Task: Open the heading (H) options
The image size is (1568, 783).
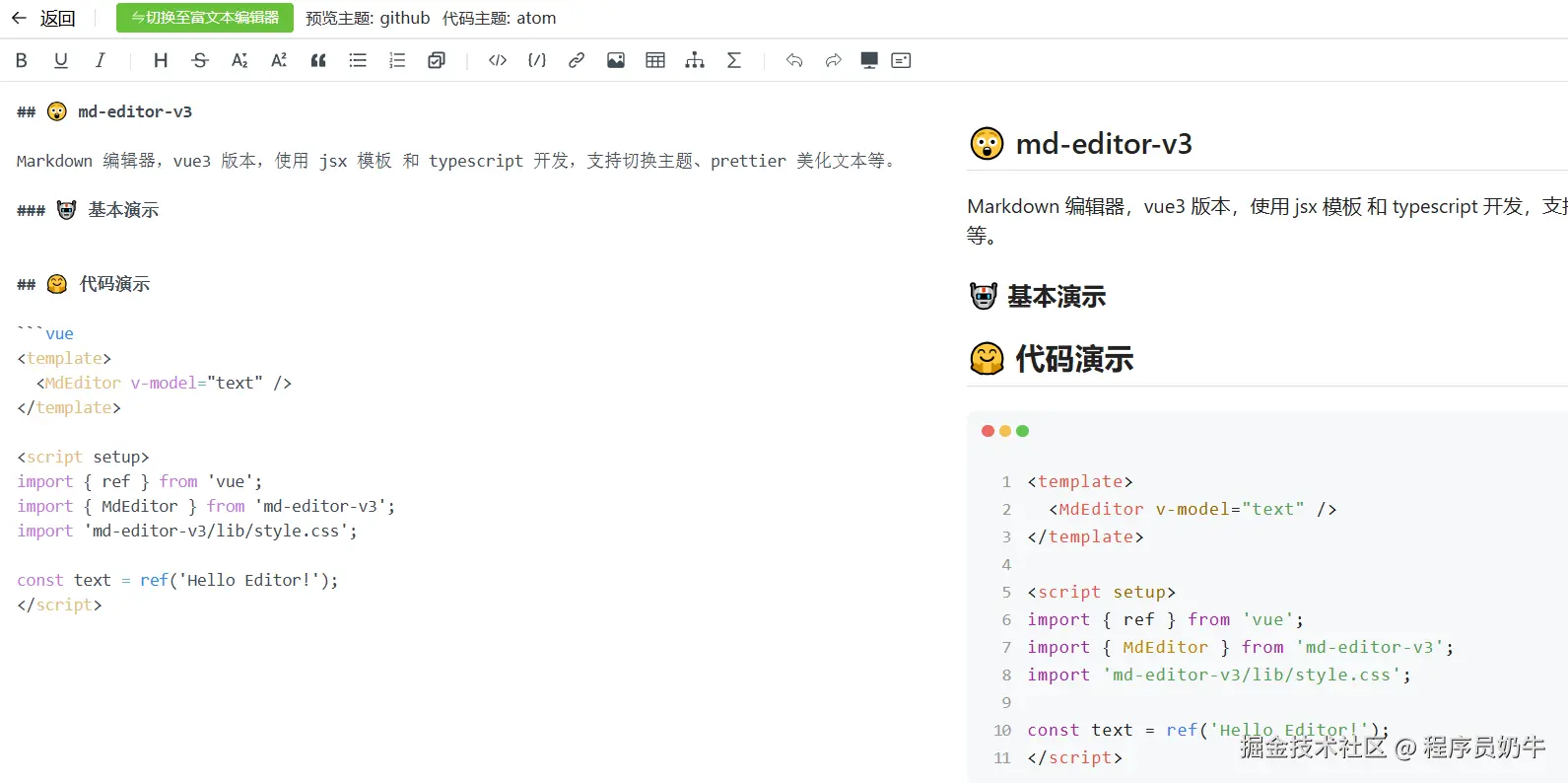Action: click(x=161, y=60)
